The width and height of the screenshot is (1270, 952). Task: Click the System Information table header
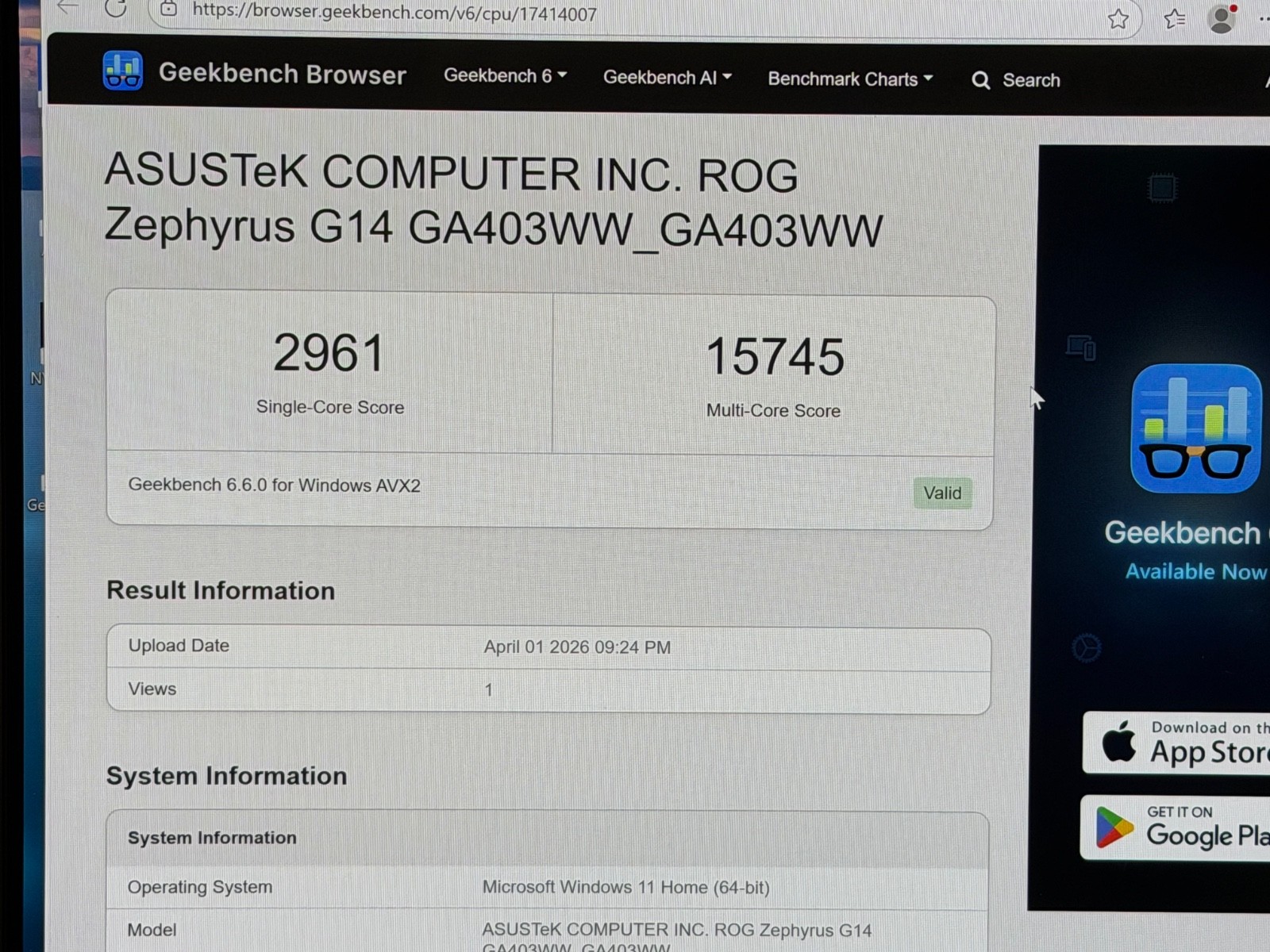coord(212,838)
